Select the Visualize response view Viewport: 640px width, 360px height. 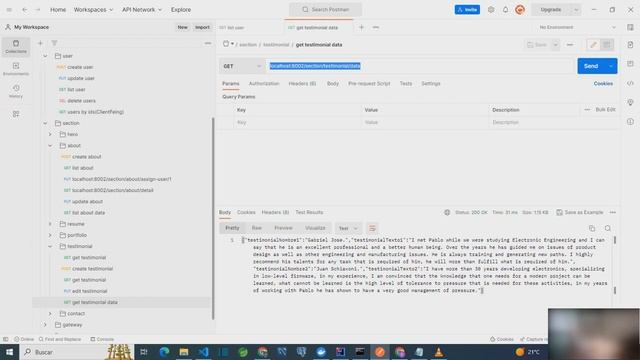click(x=315, y=228)
